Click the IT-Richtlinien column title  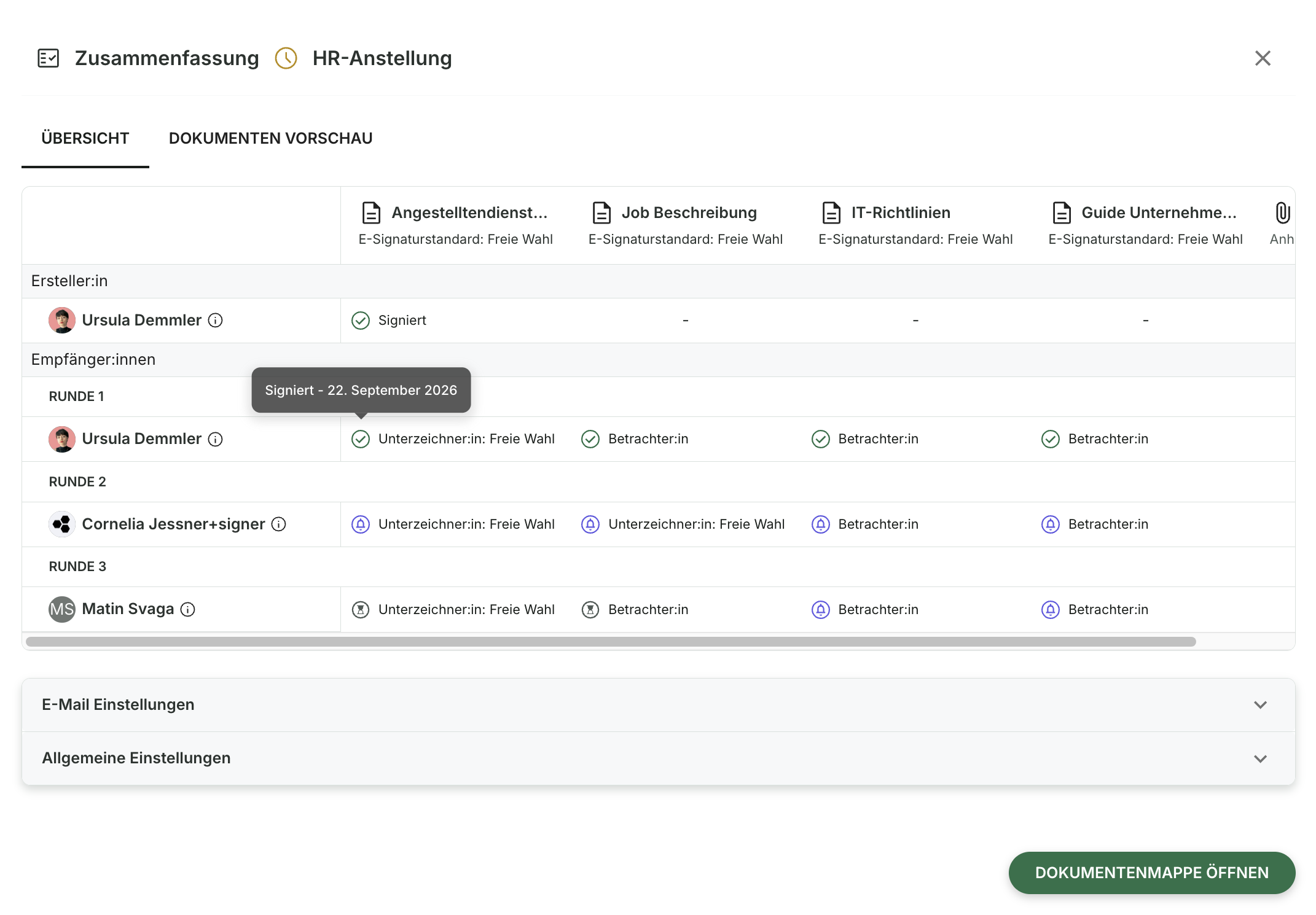tap(901, 212)
